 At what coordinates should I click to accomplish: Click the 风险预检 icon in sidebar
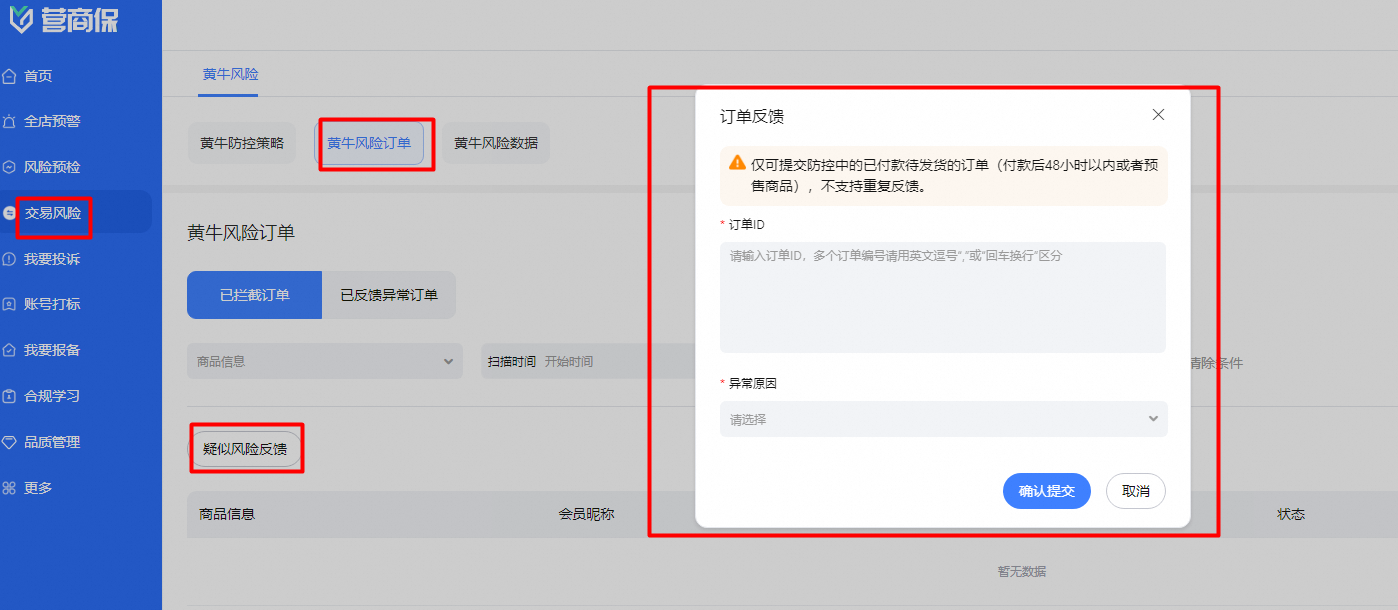(9, 168)
